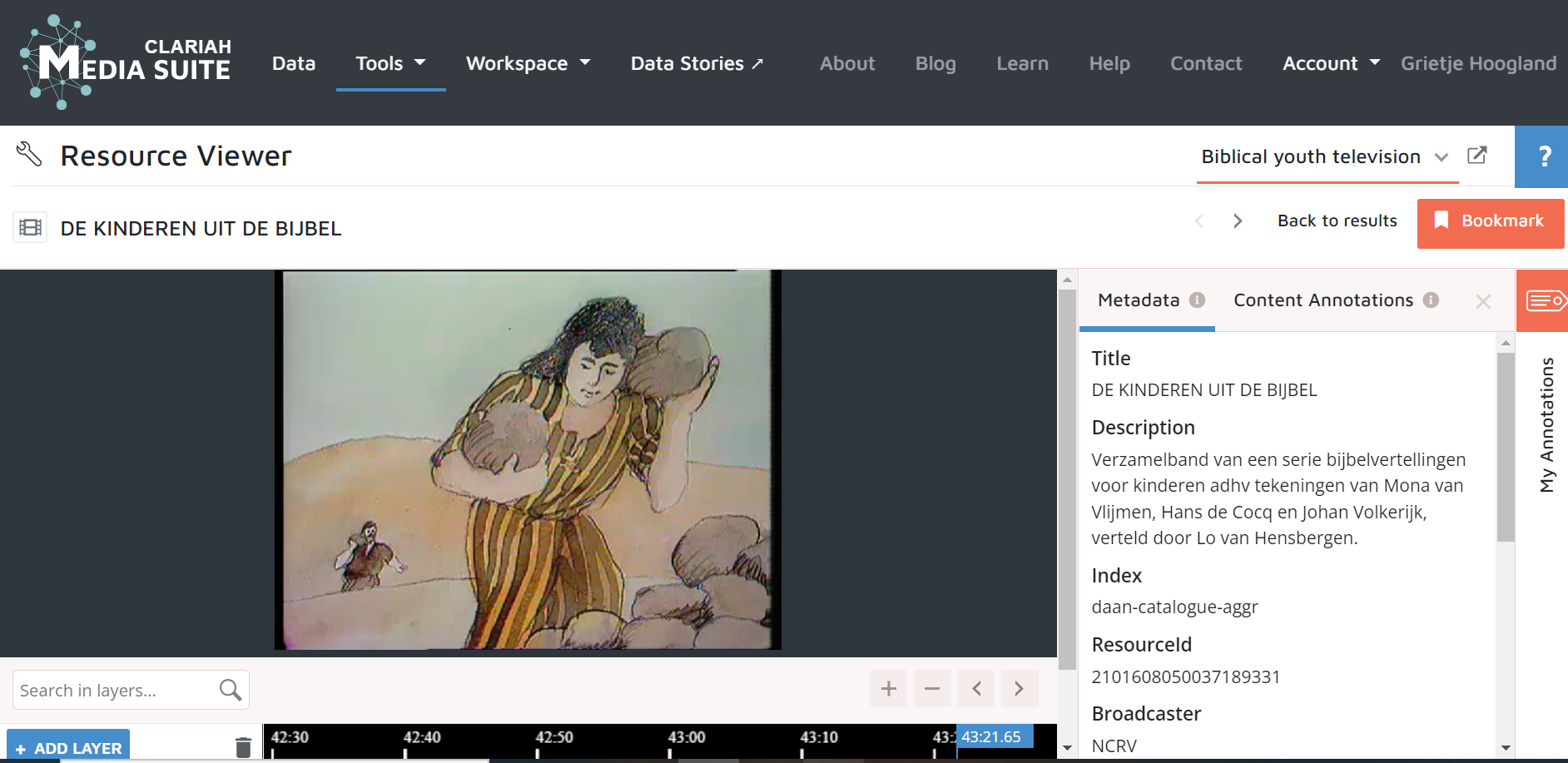Expand the Account dropdown
The width and height of the screenshot is (1568, 763).
1330,63
